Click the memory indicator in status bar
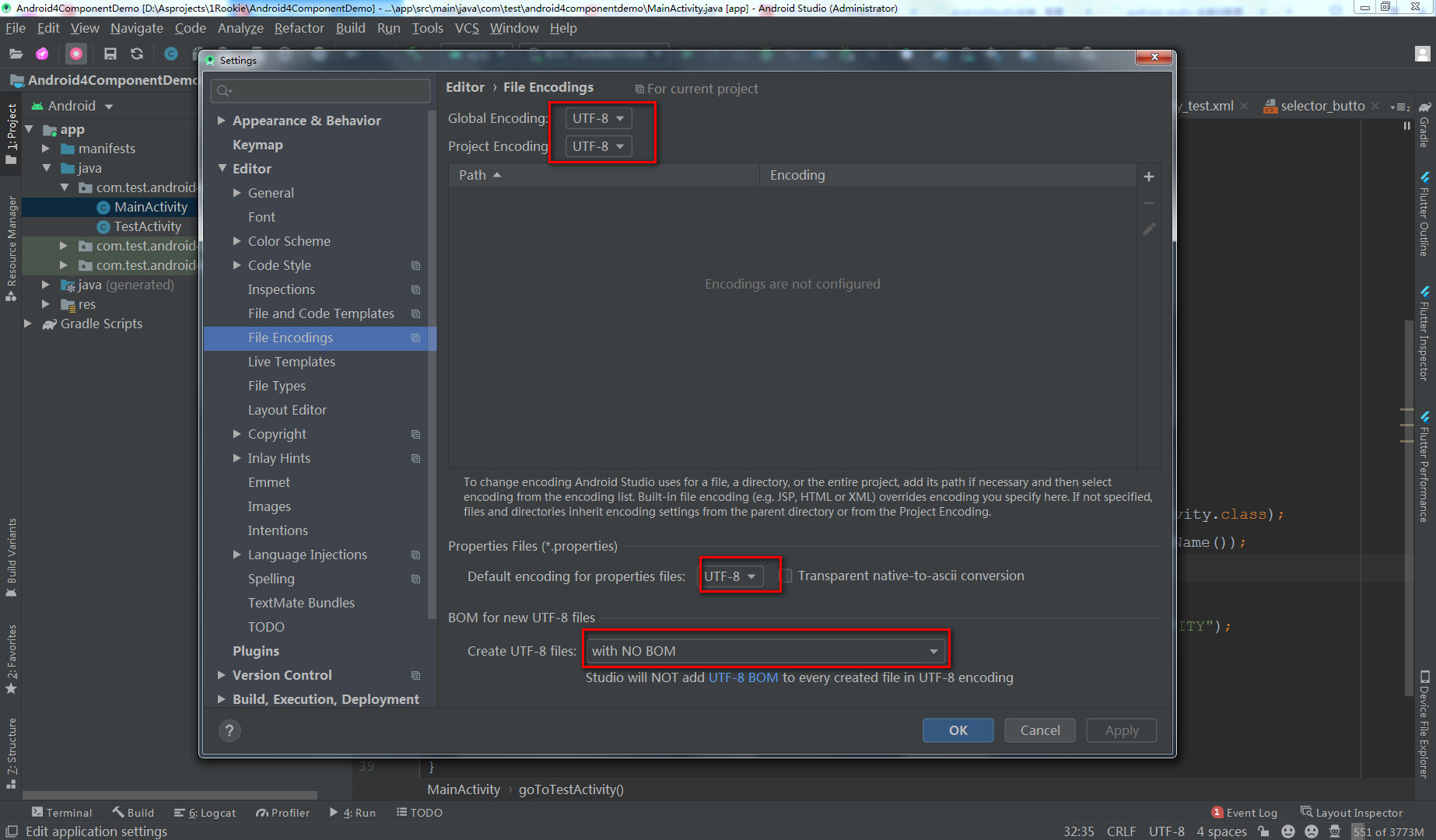Image resolution: width=1436 pixels, height=840 pixels. tap(1389, 831)
